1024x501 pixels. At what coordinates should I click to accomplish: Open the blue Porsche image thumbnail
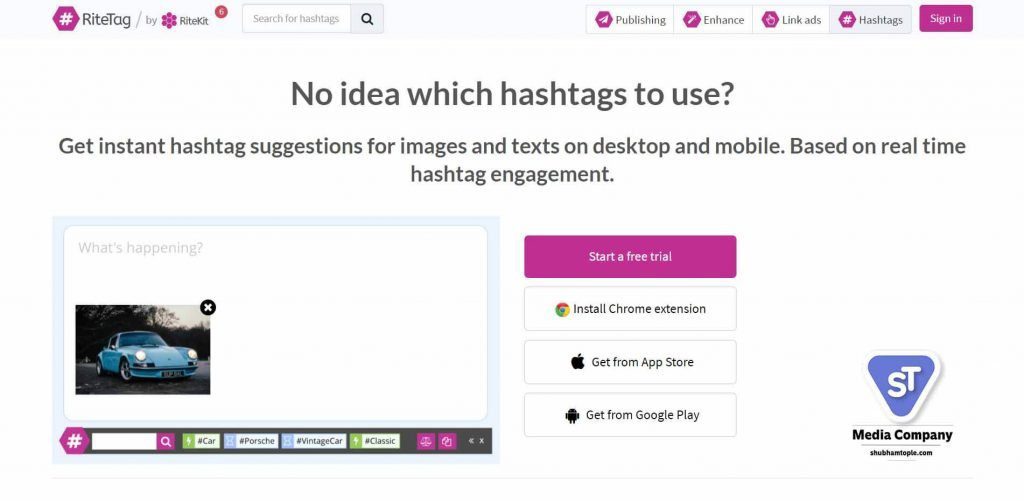click(143, 349)
